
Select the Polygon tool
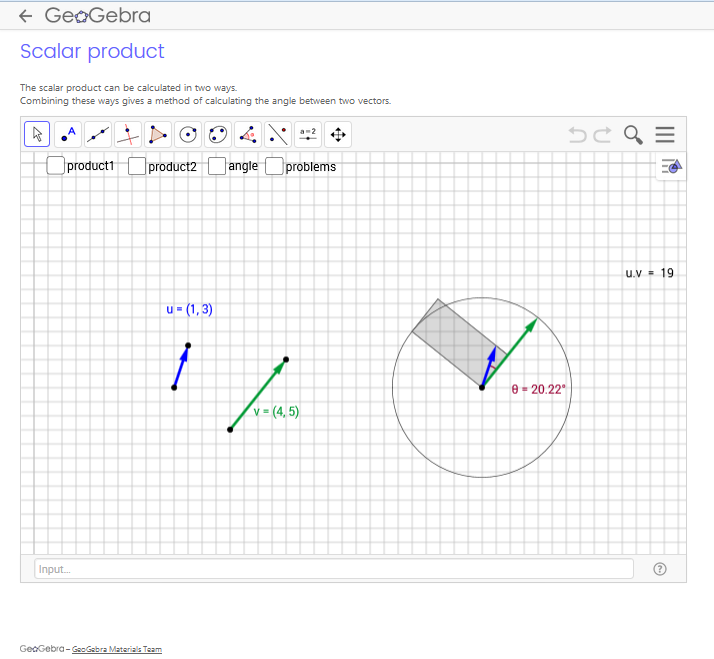[158, 134]
